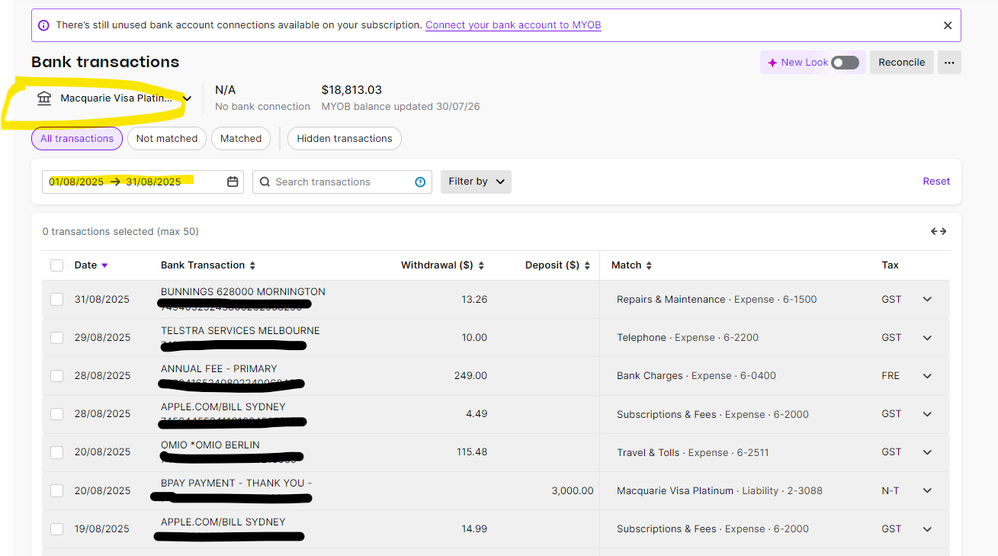Tick the checkbox for the 28/08/2025 APPLE.COM/BILL row
This screenshot has height=556, width=998.
click(57, 414)
